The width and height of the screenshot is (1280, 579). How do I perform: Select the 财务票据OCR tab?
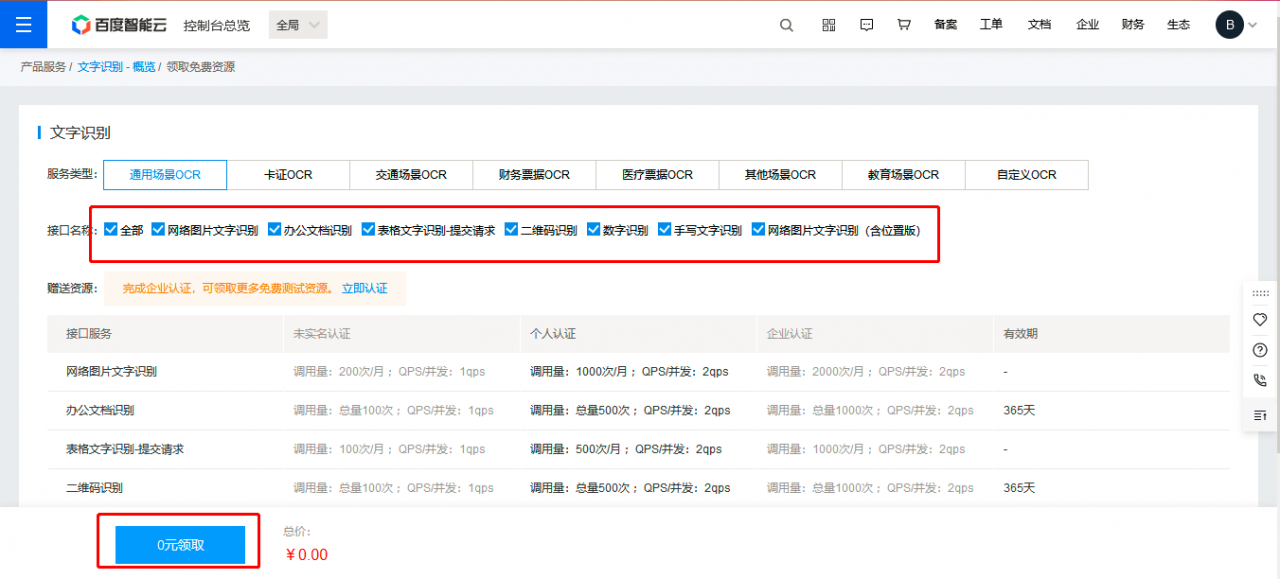point(534,174)
